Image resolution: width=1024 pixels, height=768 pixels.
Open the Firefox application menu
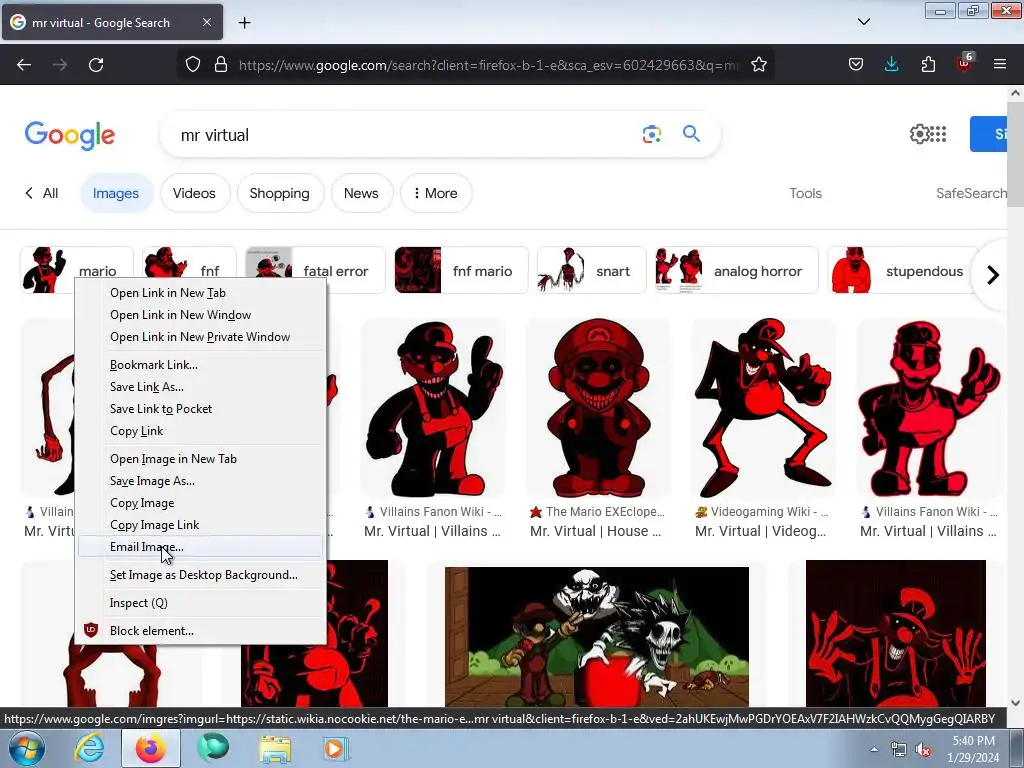coord(1000,65)
